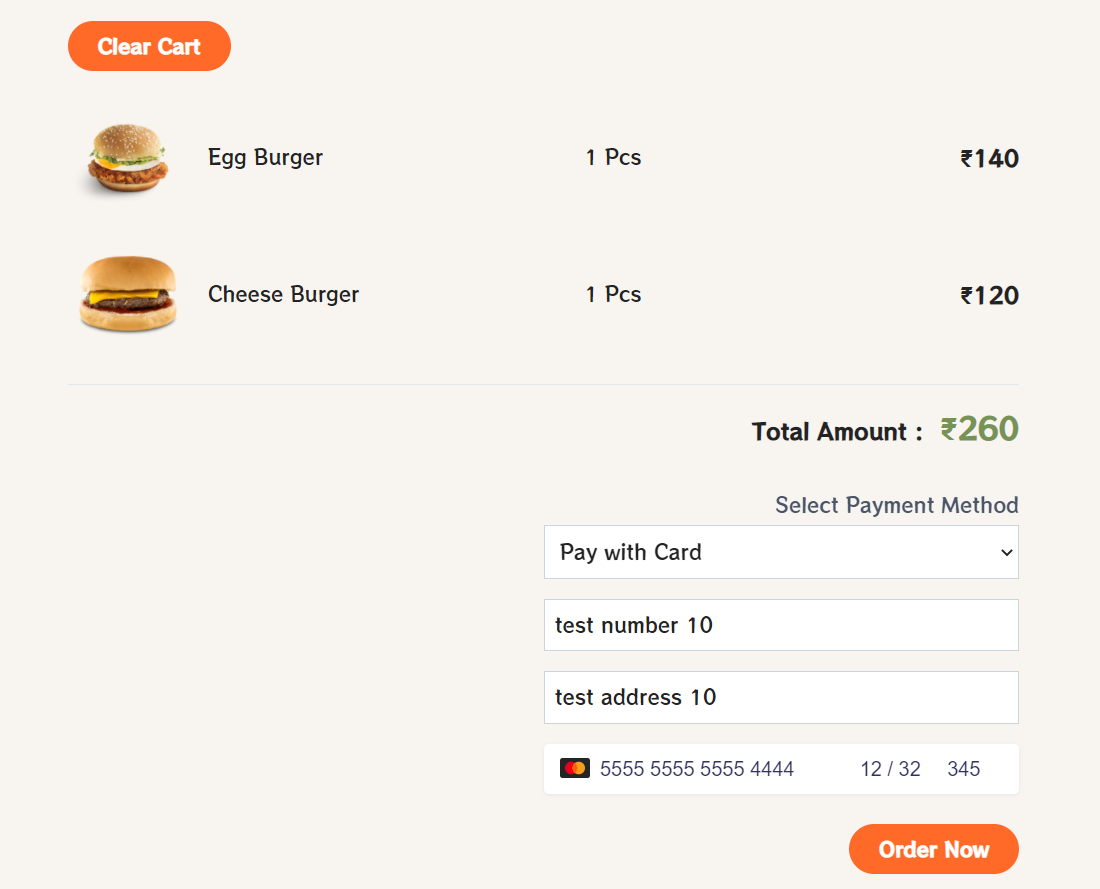Click the ₹140 price of Egg Burger
This screenshot has height=889, width=1100.
989,158
